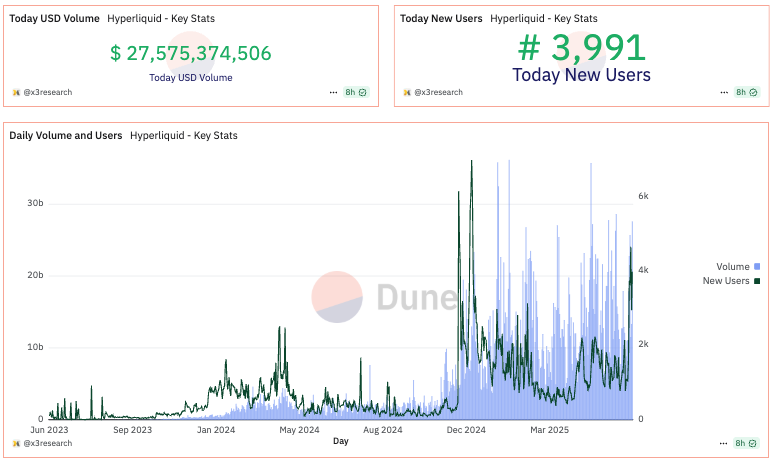Open the options menu on Today New Users card
Screen dimensions: 775x464
[724, 92]
